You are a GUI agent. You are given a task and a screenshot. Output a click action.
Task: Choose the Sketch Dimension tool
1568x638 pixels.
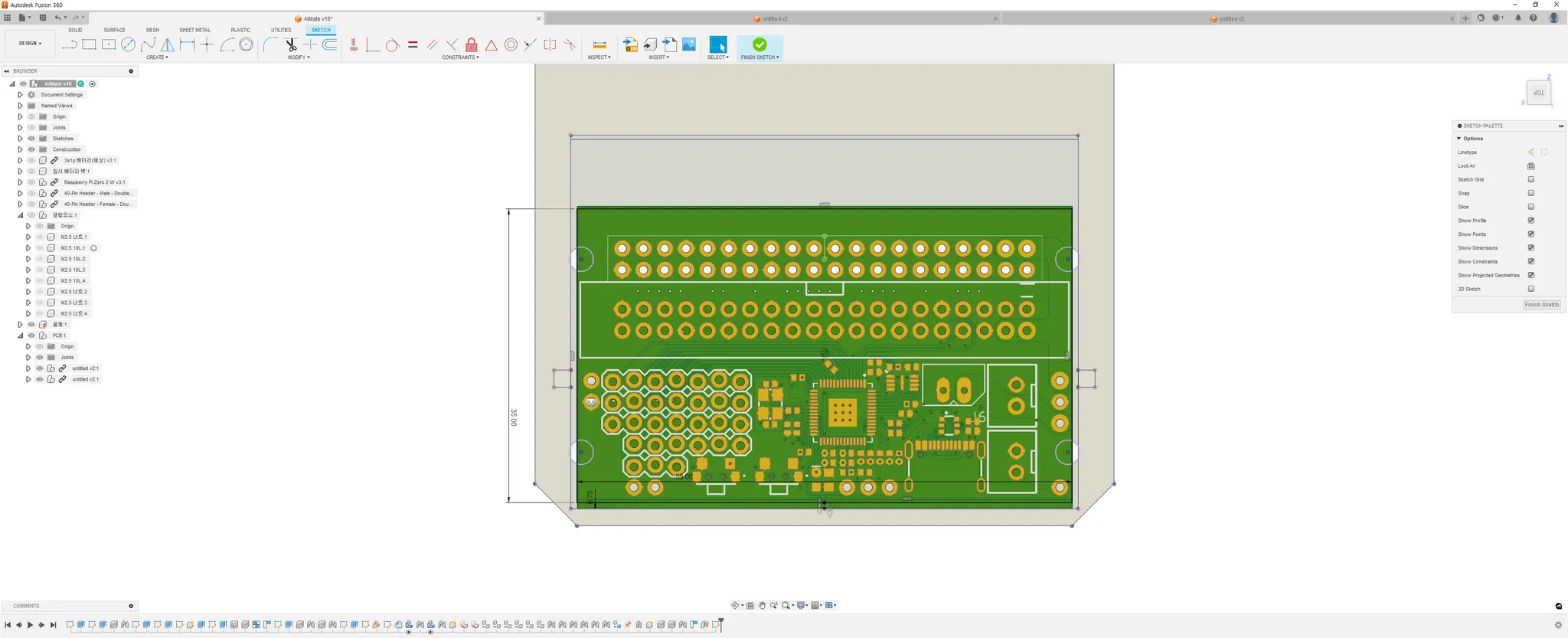click(187, 45)
